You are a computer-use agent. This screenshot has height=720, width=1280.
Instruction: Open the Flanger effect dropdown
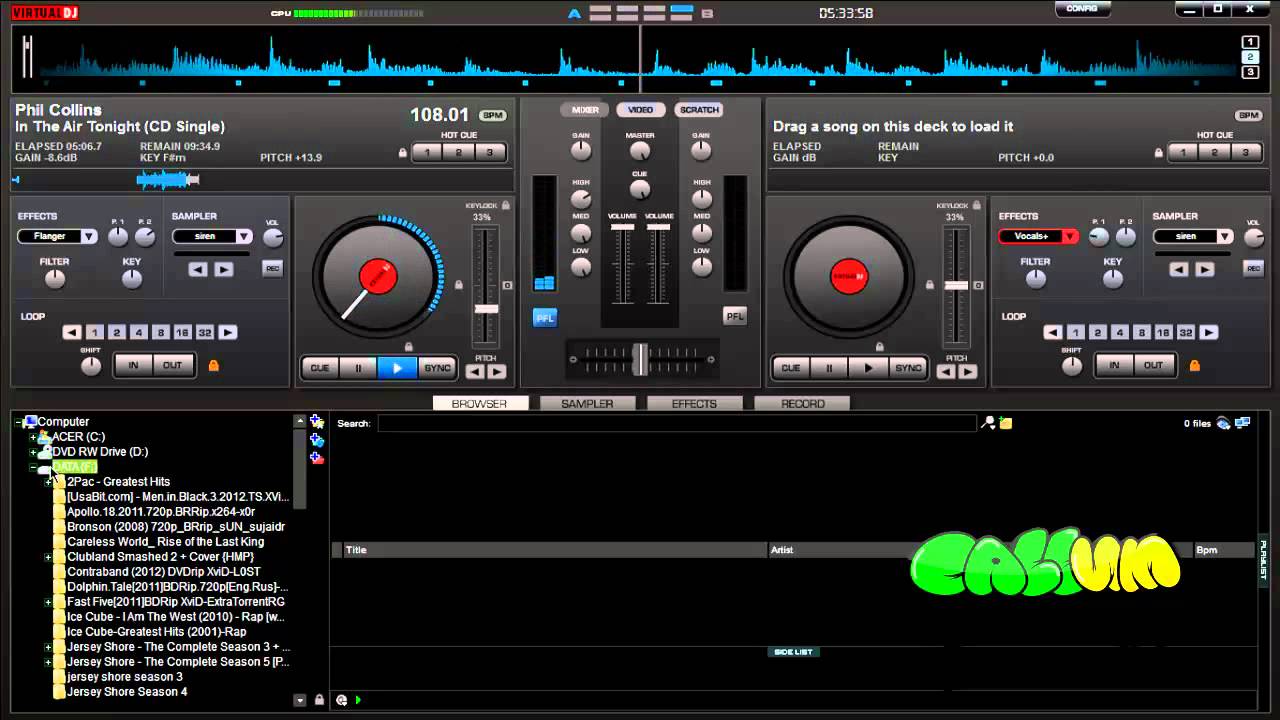point(88,237)
